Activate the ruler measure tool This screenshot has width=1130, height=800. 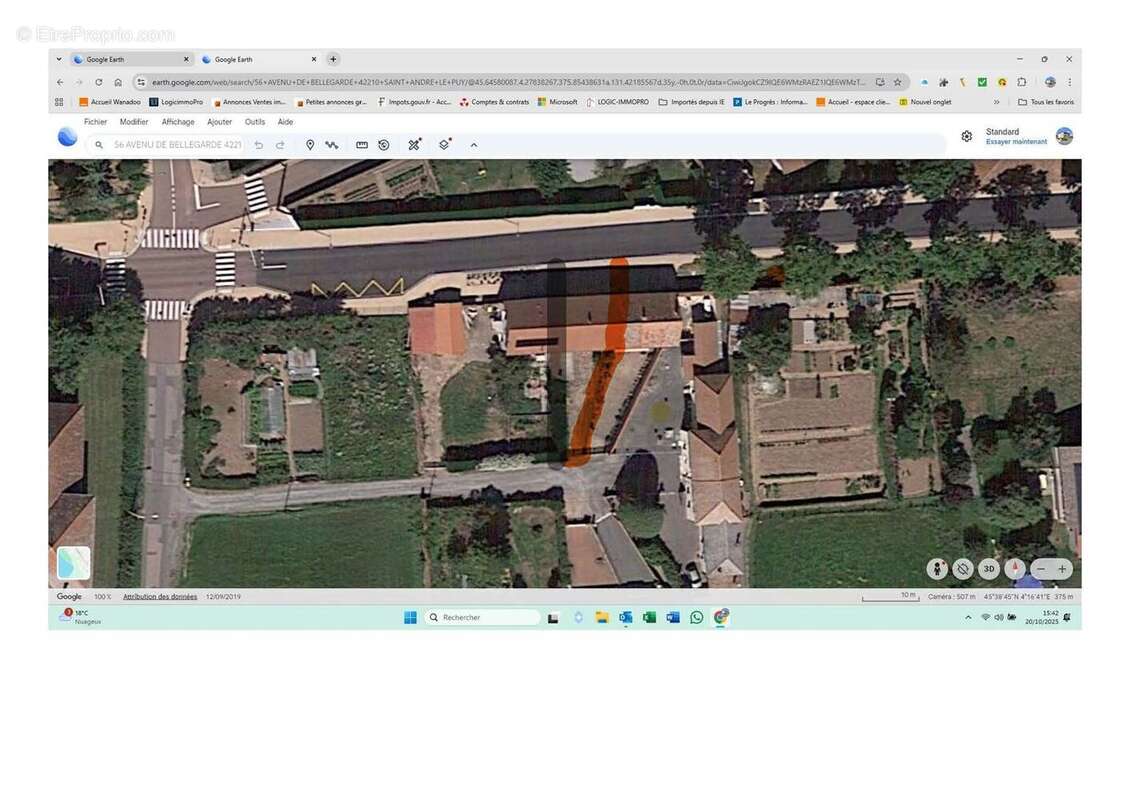(362, 145)
